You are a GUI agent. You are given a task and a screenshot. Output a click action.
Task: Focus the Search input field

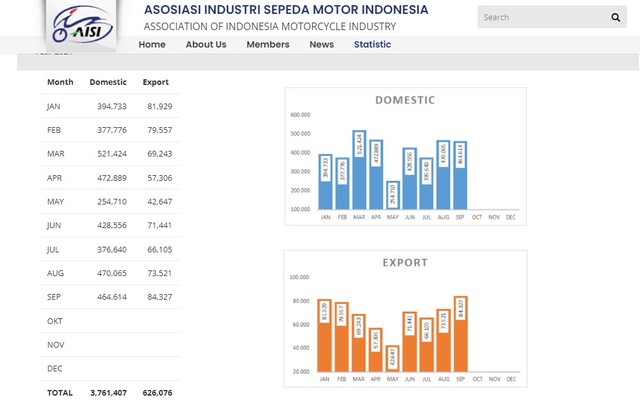[x=552, y=17]
